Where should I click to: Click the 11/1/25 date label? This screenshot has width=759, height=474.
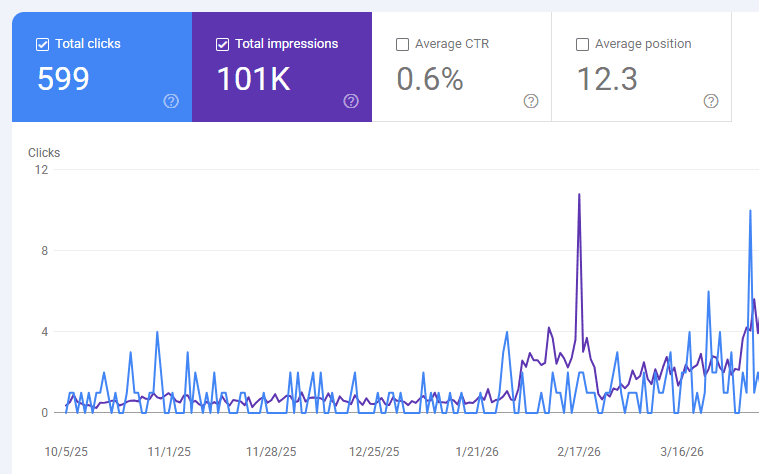coord(169,452)
